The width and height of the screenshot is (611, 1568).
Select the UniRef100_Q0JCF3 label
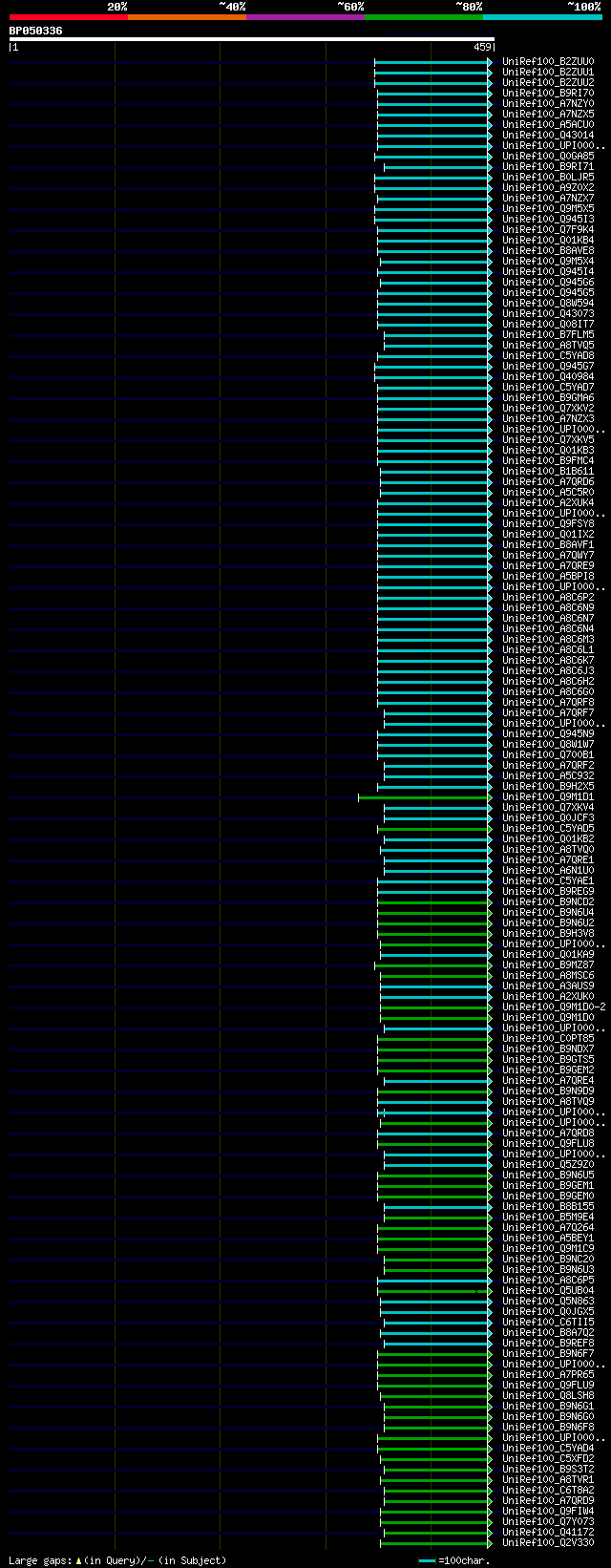pos(548,818)
